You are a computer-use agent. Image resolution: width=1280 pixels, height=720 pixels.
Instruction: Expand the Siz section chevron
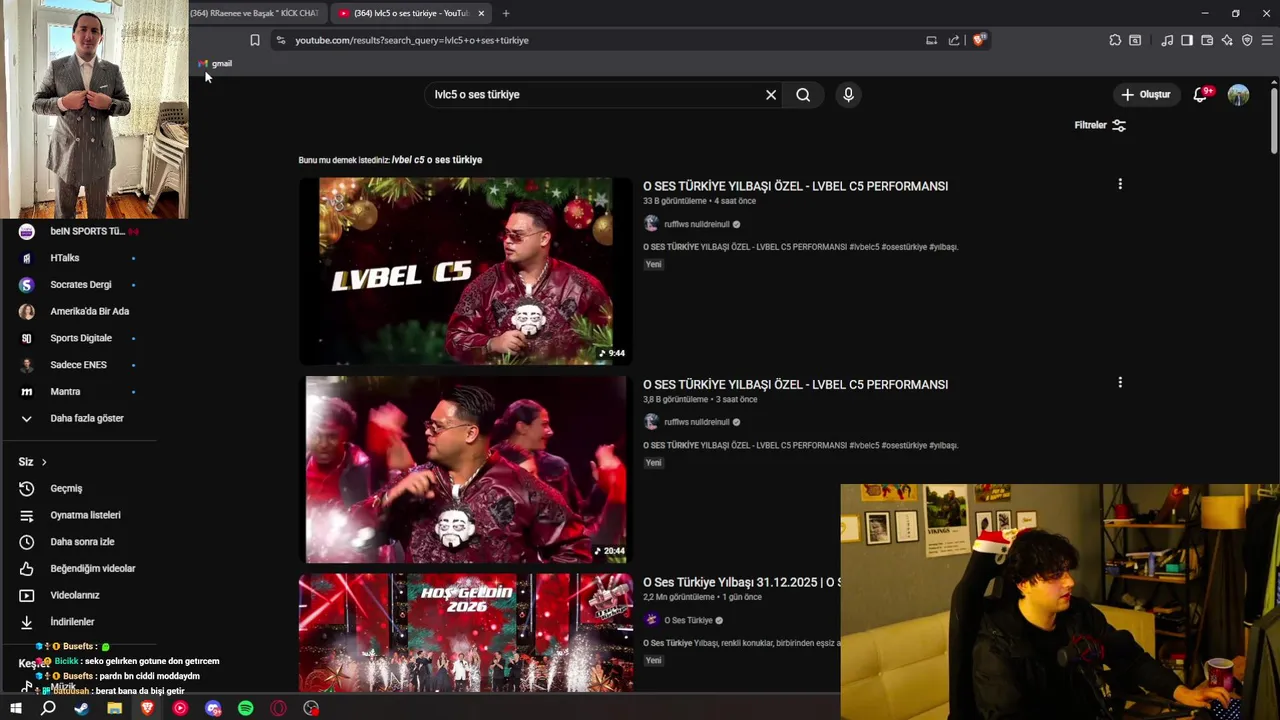[44, 462]
